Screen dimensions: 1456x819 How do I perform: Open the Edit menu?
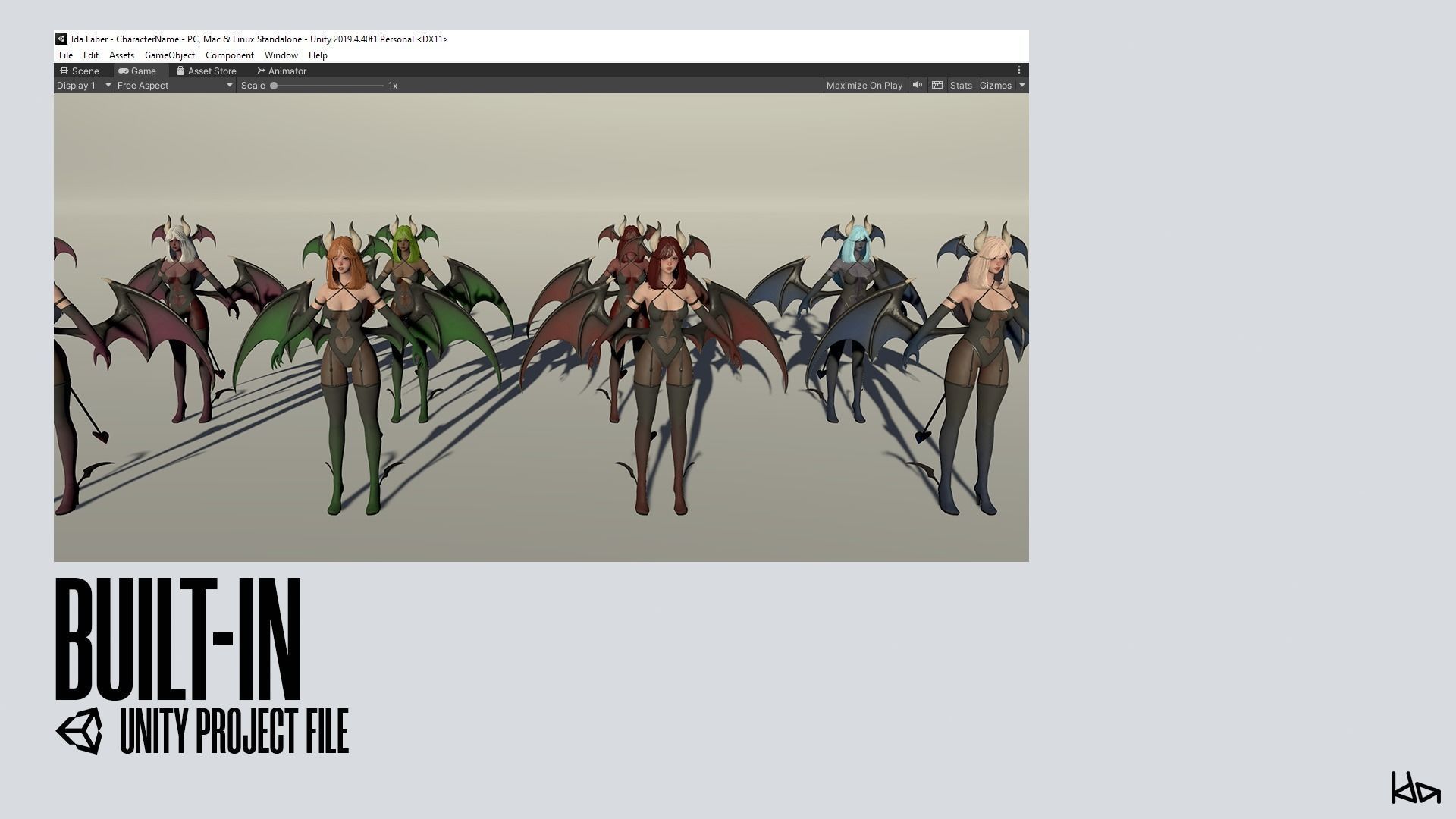point(91,55)
